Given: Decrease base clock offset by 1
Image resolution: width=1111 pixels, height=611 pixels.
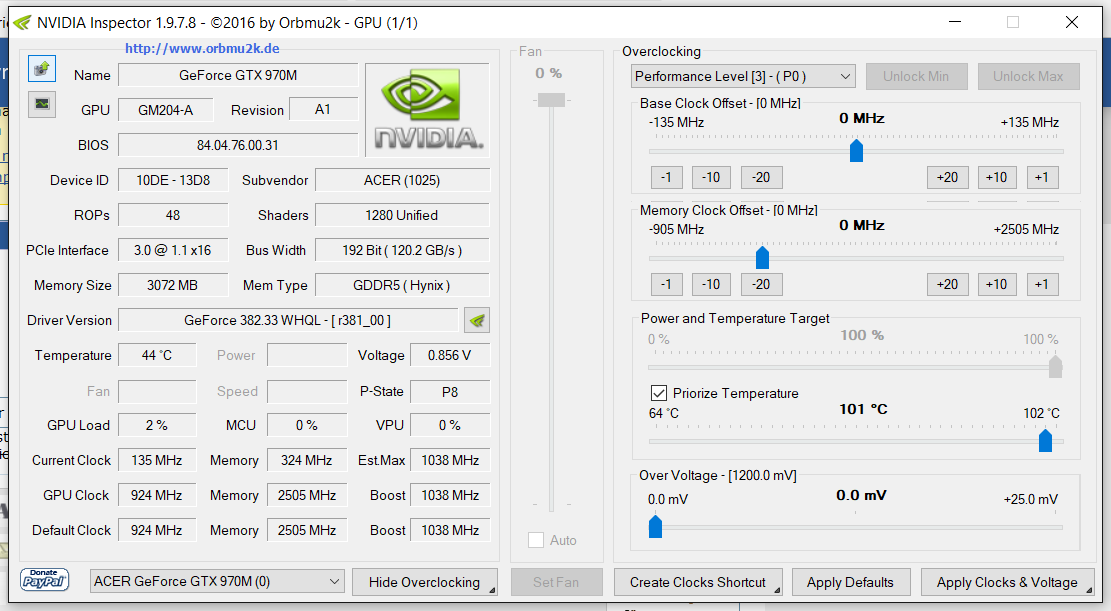Looking at the screenshot, I should point(666,177).
